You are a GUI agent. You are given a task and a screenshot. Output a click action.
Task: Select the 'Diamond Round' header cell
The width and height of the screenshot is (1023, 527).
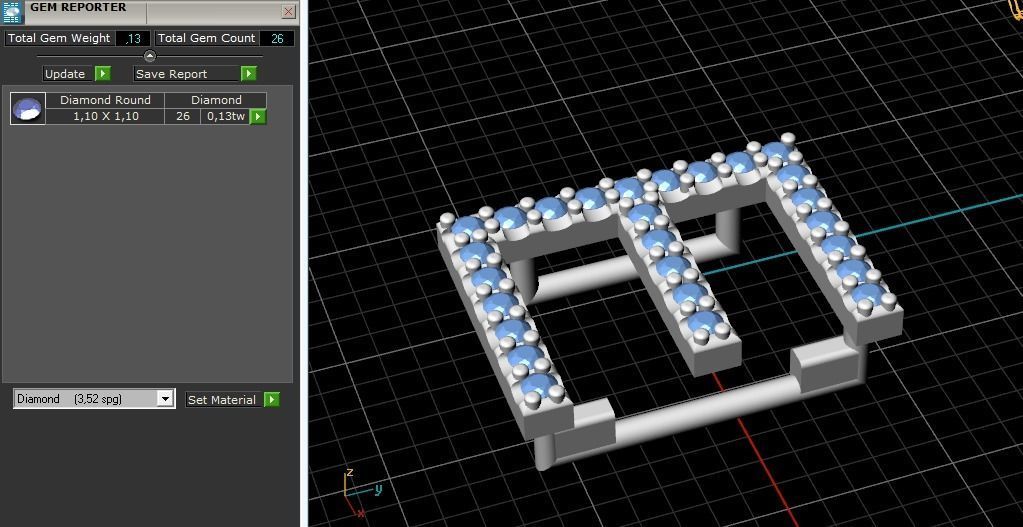(105, 100)
